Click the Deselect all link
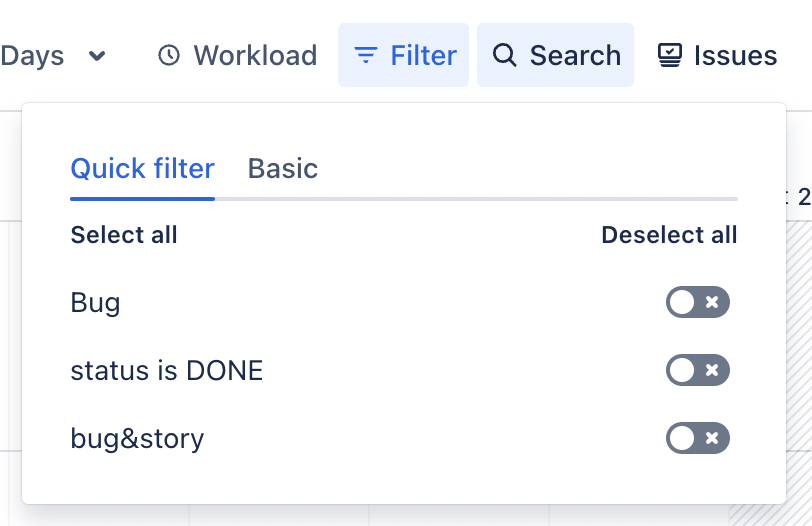This screenshot has width=812, height=526. tap(669, 235)
